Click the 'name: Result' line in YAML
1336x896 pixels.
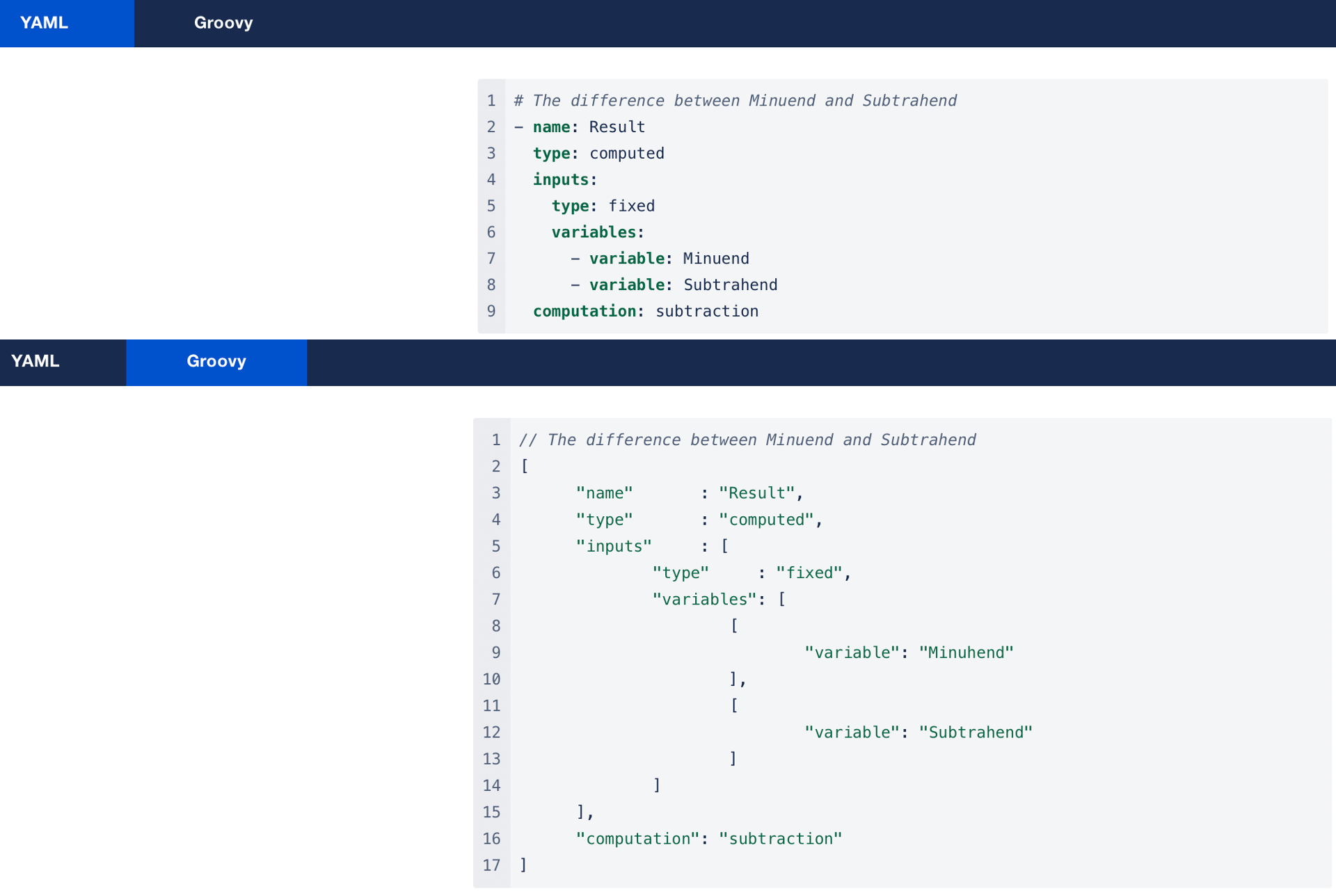point(589,127)
